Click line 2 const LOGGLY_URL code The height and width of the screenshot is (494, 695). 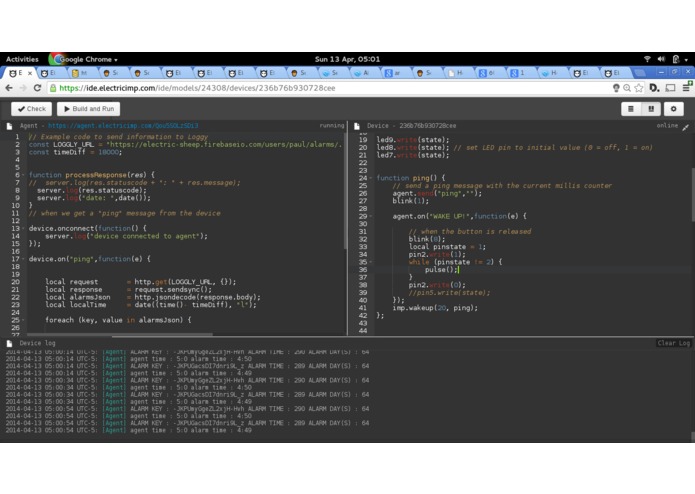[x=185, y=145]
